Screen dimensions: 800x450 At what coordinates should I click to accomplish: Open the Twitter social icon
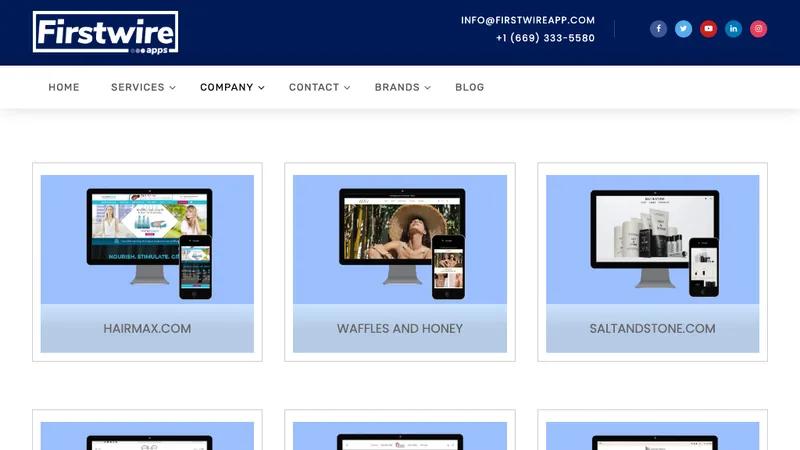pyautogui.click(x=683, y=29)
